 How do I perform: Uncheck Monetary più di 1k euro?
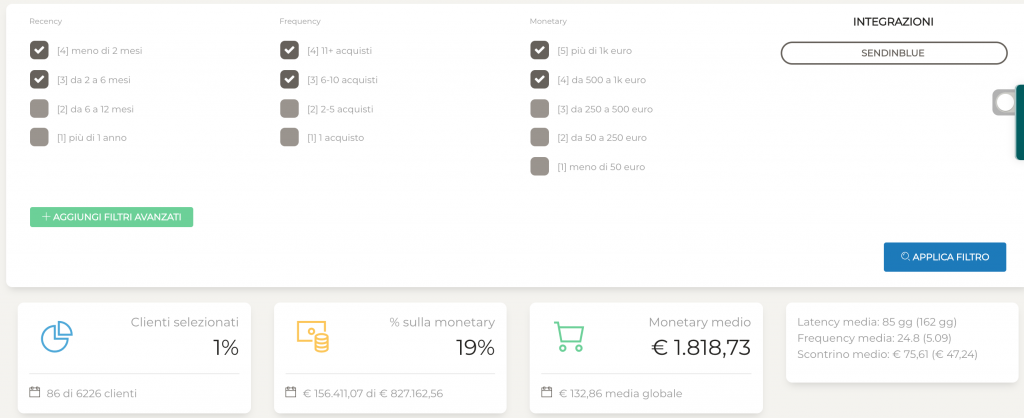(539, 50)
